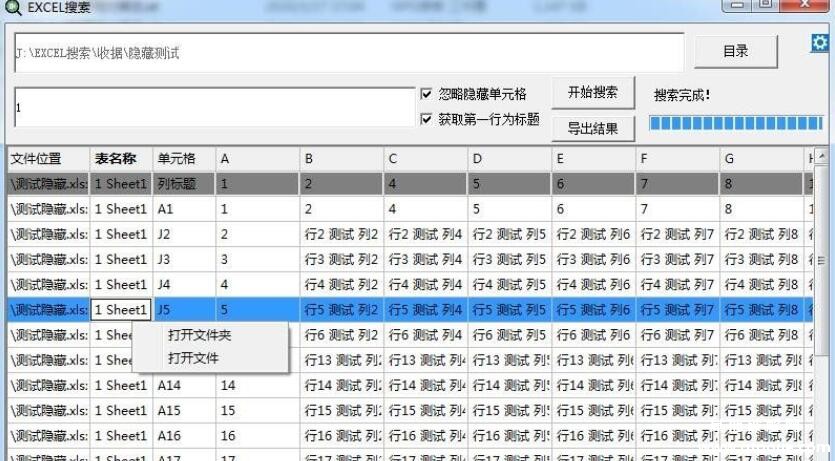This screenshot has height=461, width=835.
Task: Click the search progress bar
Action: point(736,124)
